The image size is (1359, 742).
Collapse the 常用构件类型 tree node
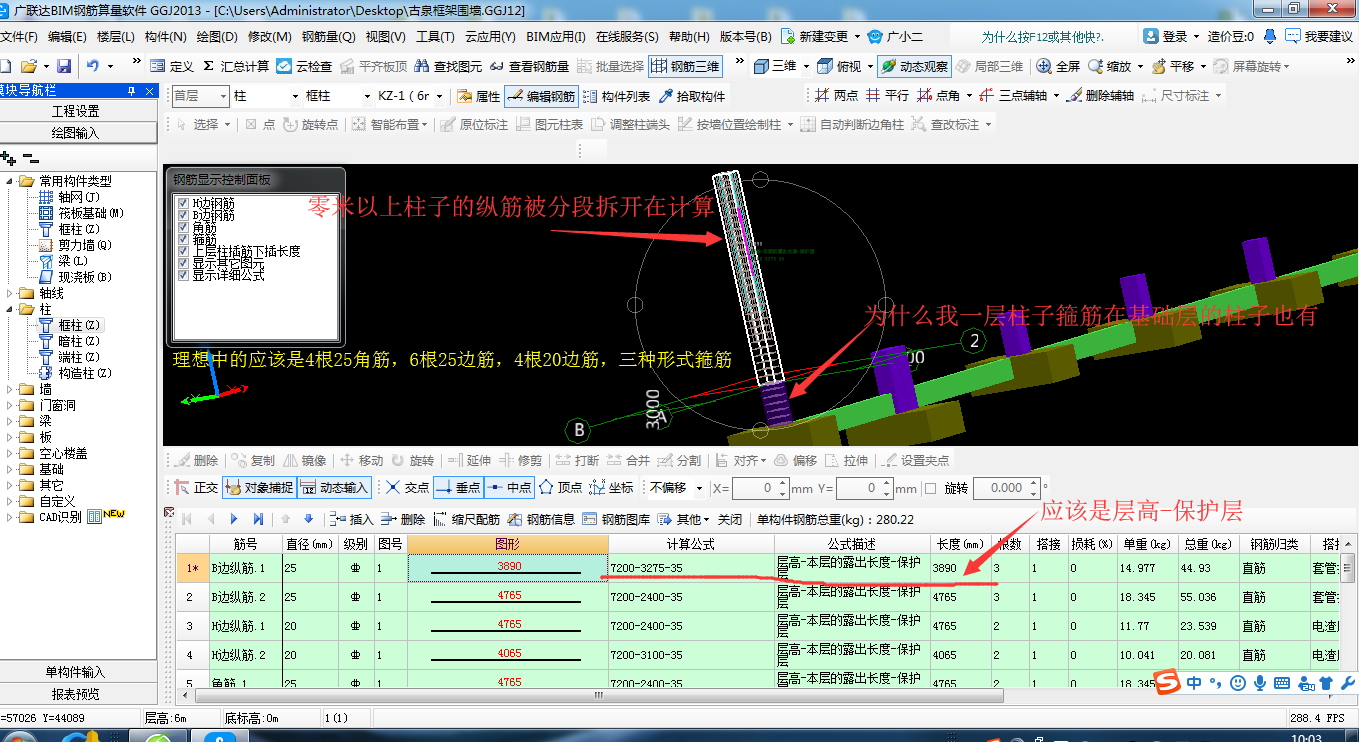[x=10, y=181]
